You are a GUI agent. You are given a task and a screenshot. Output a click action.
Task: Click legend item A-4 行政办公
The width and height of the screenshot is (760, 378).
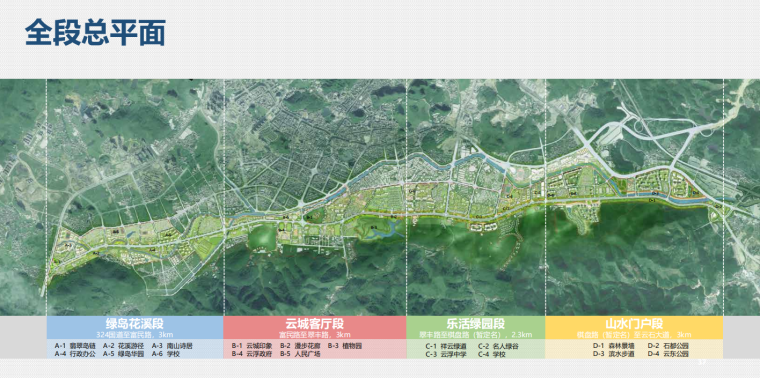(74, 354)
